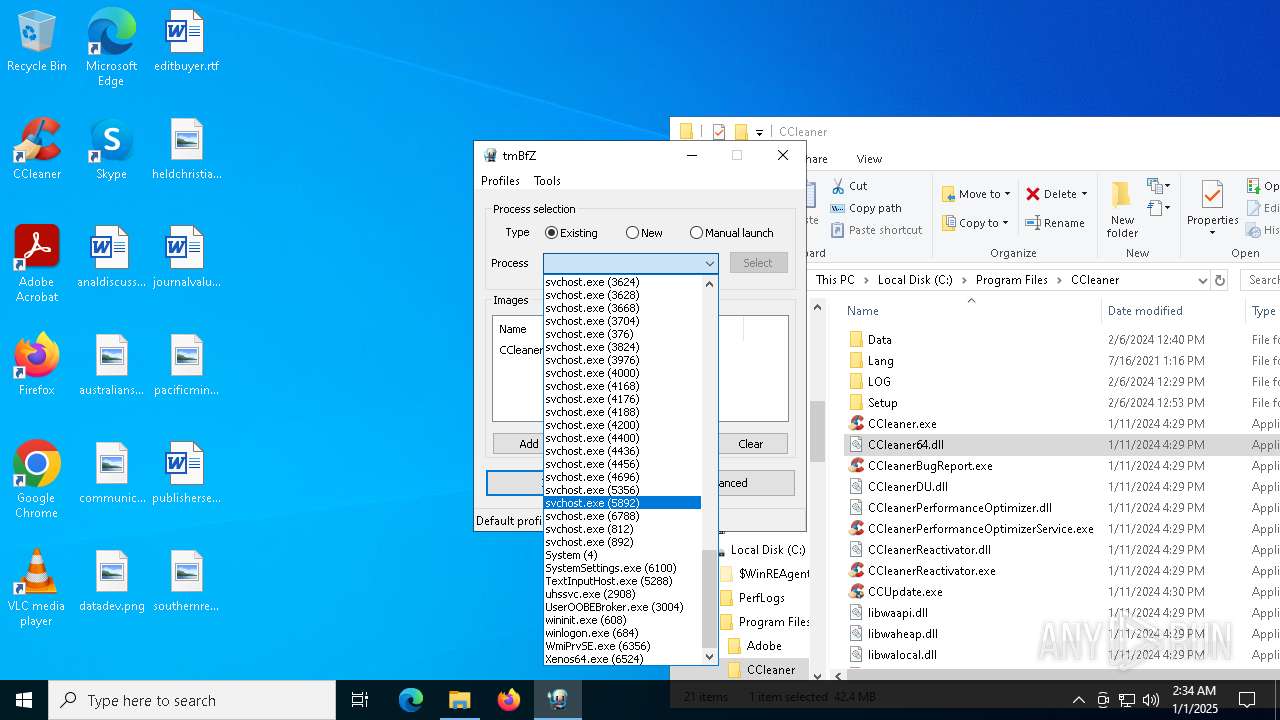1280x720 pixels.
Task: Switch to the View tab in Explorer
Action: (869, 159)
